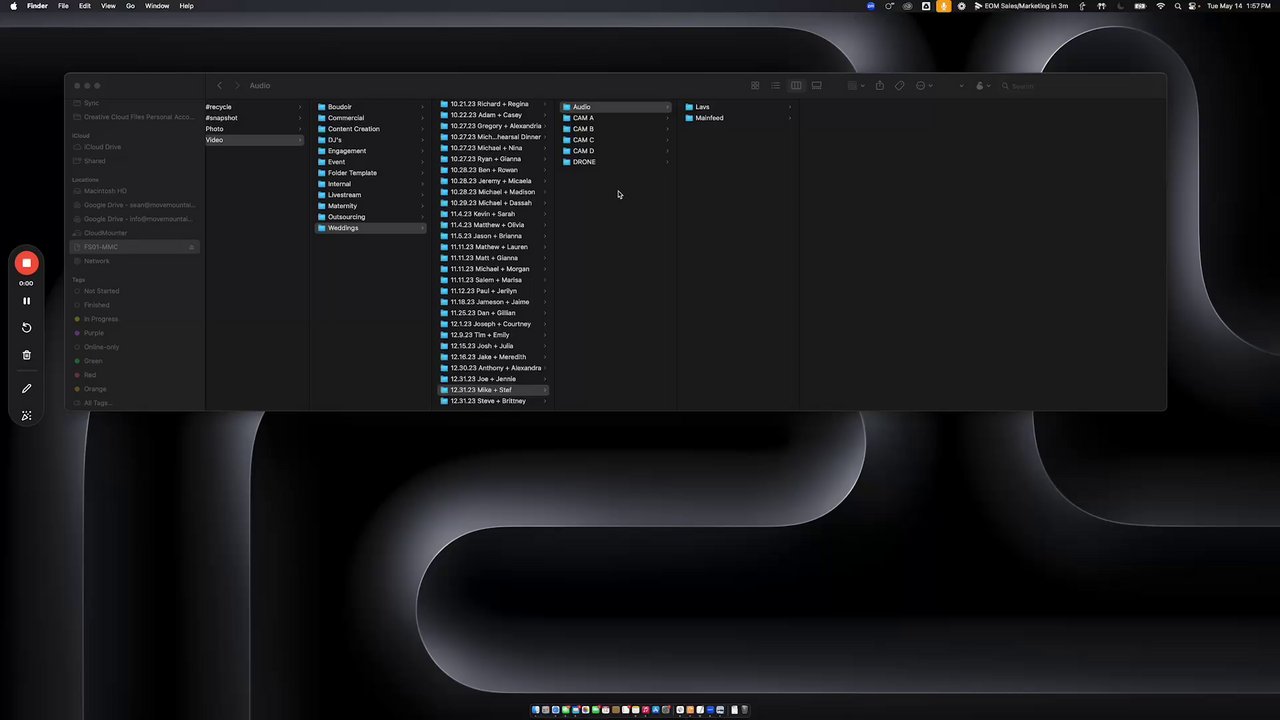
Task: Delete the recording with the trash icon
Action: click(27, 355)
